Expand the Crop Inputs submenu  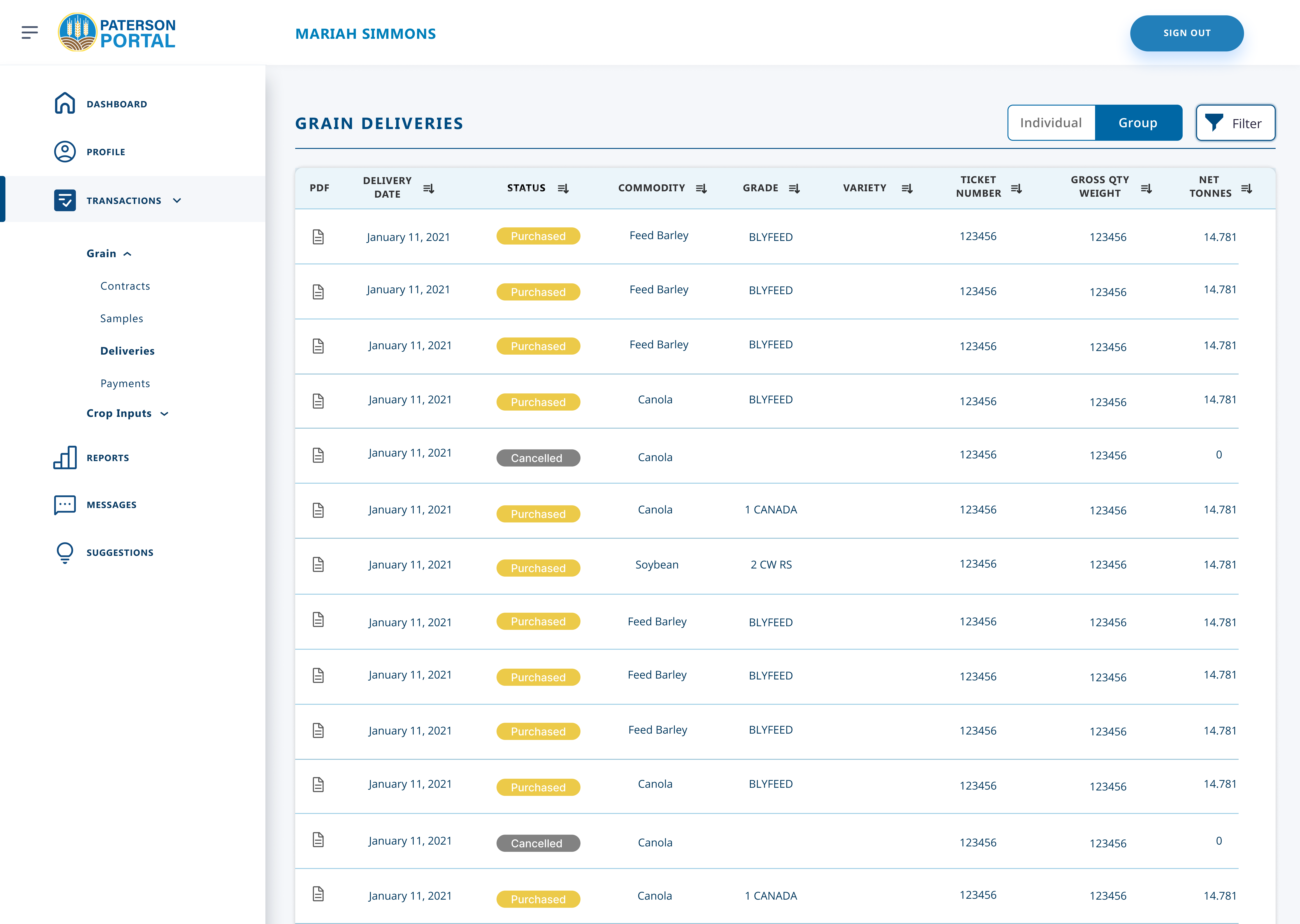coord(165,414)
